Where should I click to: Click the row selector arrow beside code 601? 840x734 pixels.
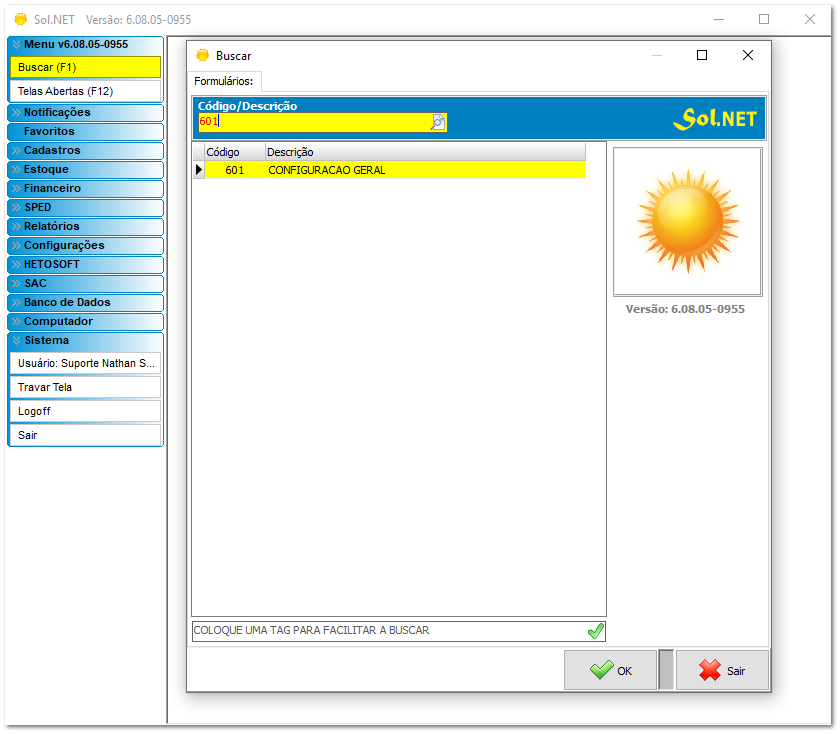(199, 170)
